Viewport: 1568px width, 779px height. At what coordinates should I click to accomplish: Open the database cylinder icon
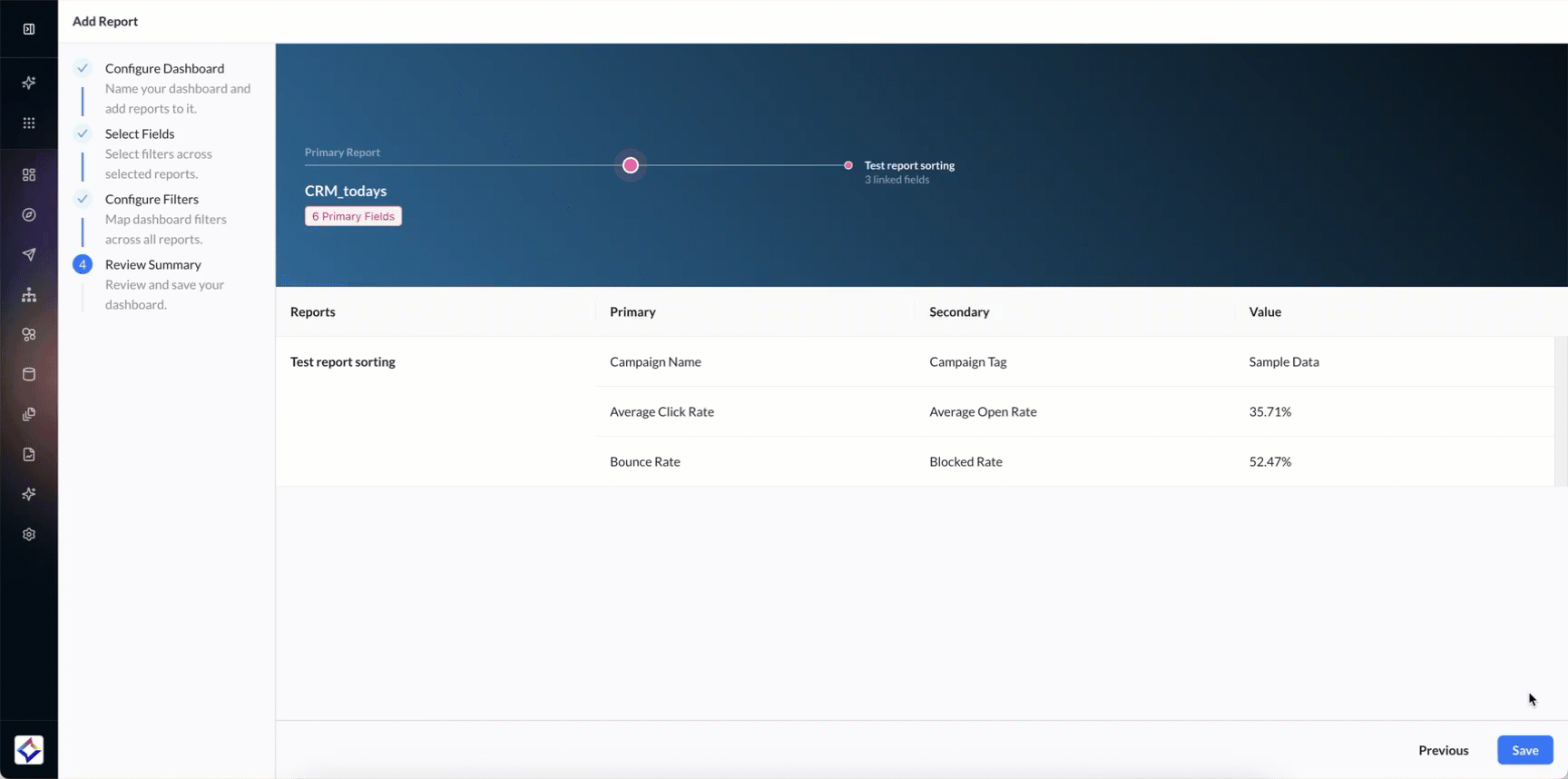coord(29,374)
